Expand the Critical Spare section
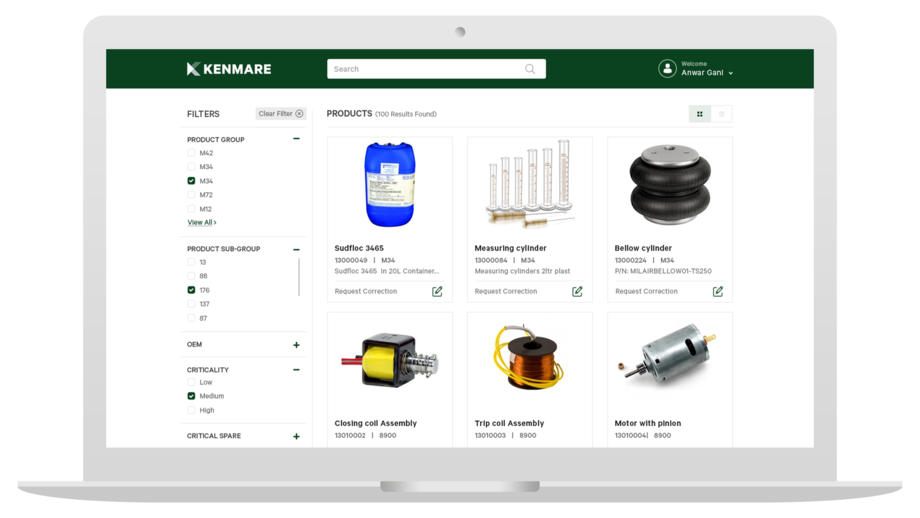Screen dimensions: 920x518 pos(296,436)
